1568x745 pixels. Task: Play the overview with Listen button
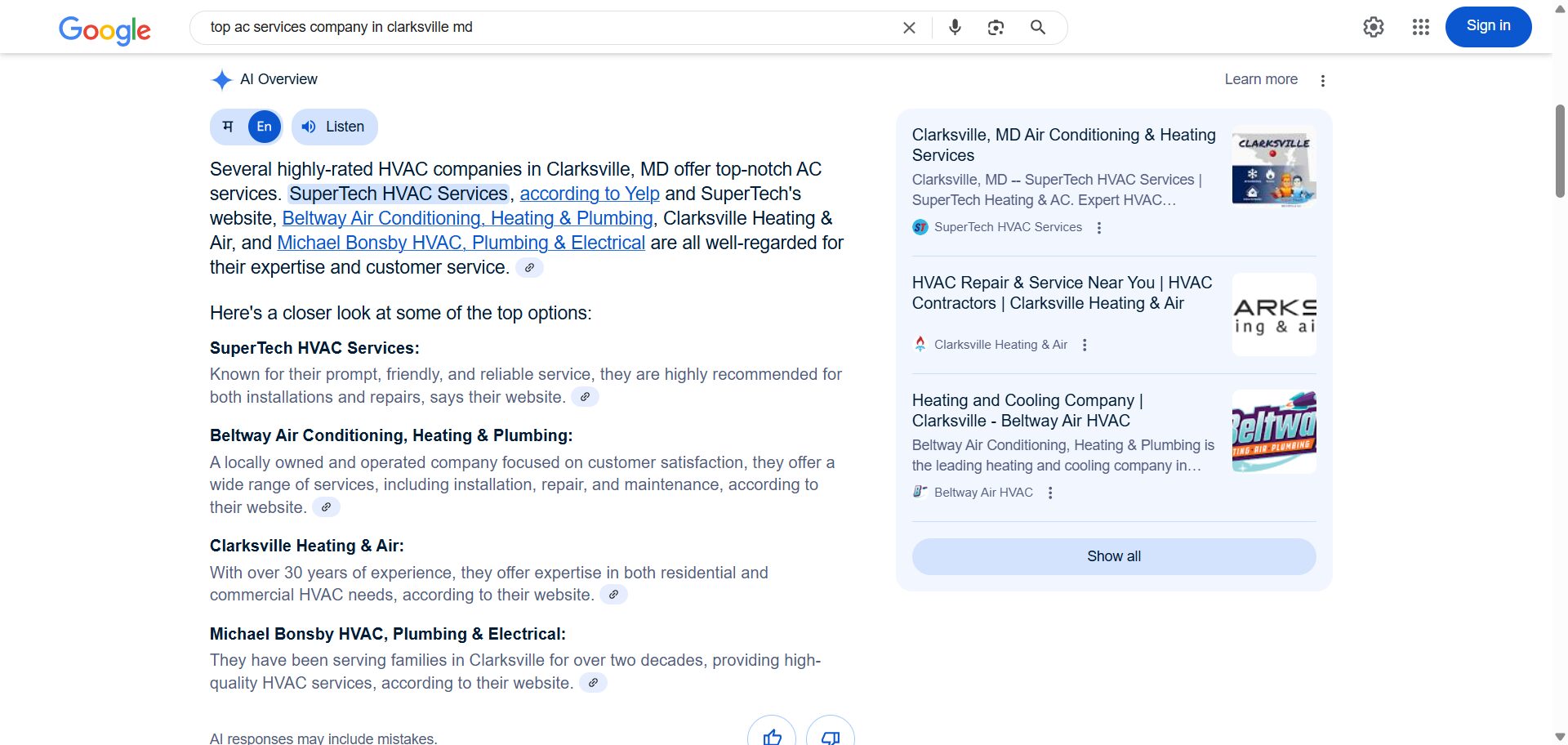pyautogui.click(x=334, y=127)
